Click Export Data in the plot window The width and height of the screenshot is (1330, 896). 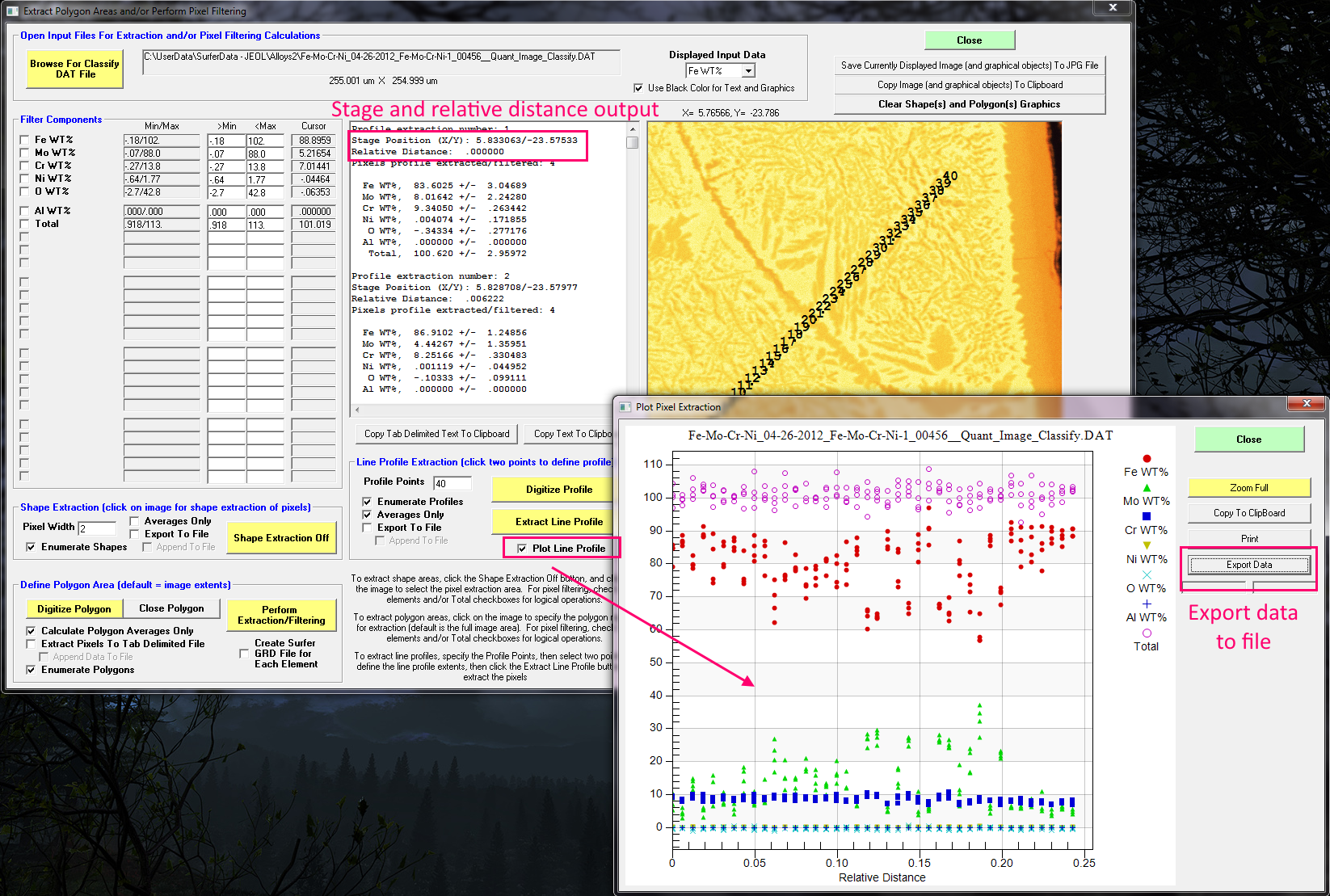[x=1248, y=565]
